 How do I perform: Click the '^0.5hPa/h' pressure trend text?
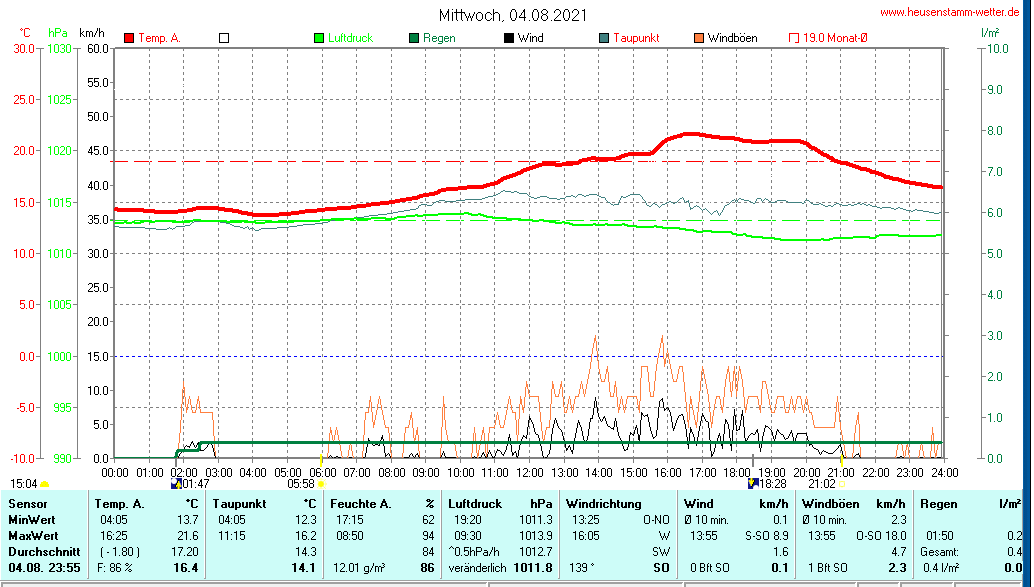pos(473,551)
